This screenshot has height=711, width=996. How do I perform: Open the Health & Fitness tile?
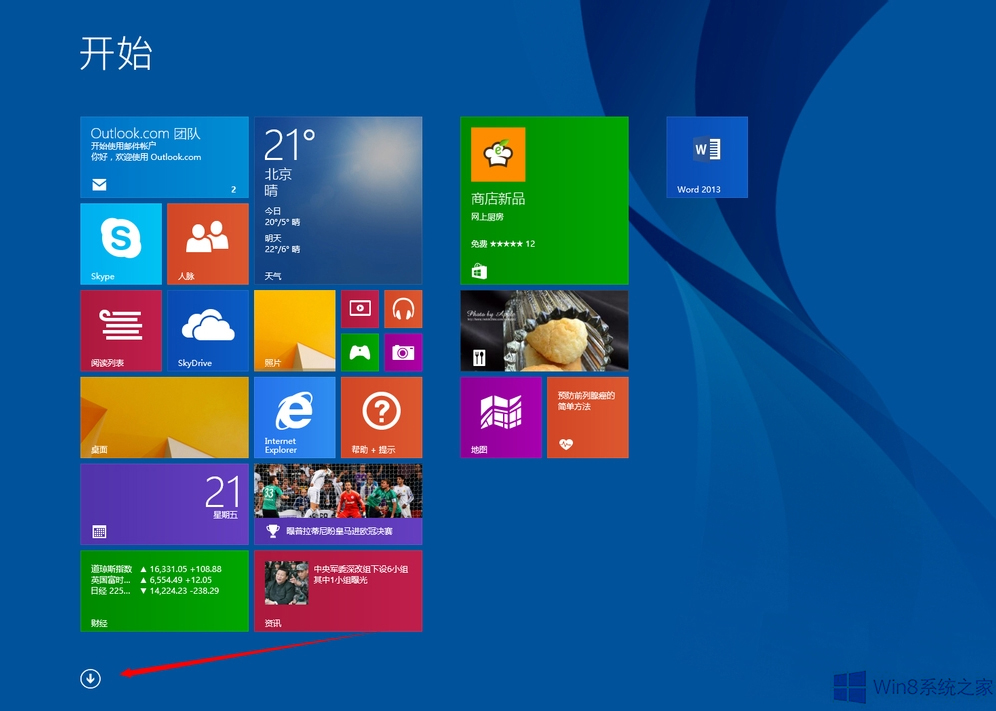(588, 417)
